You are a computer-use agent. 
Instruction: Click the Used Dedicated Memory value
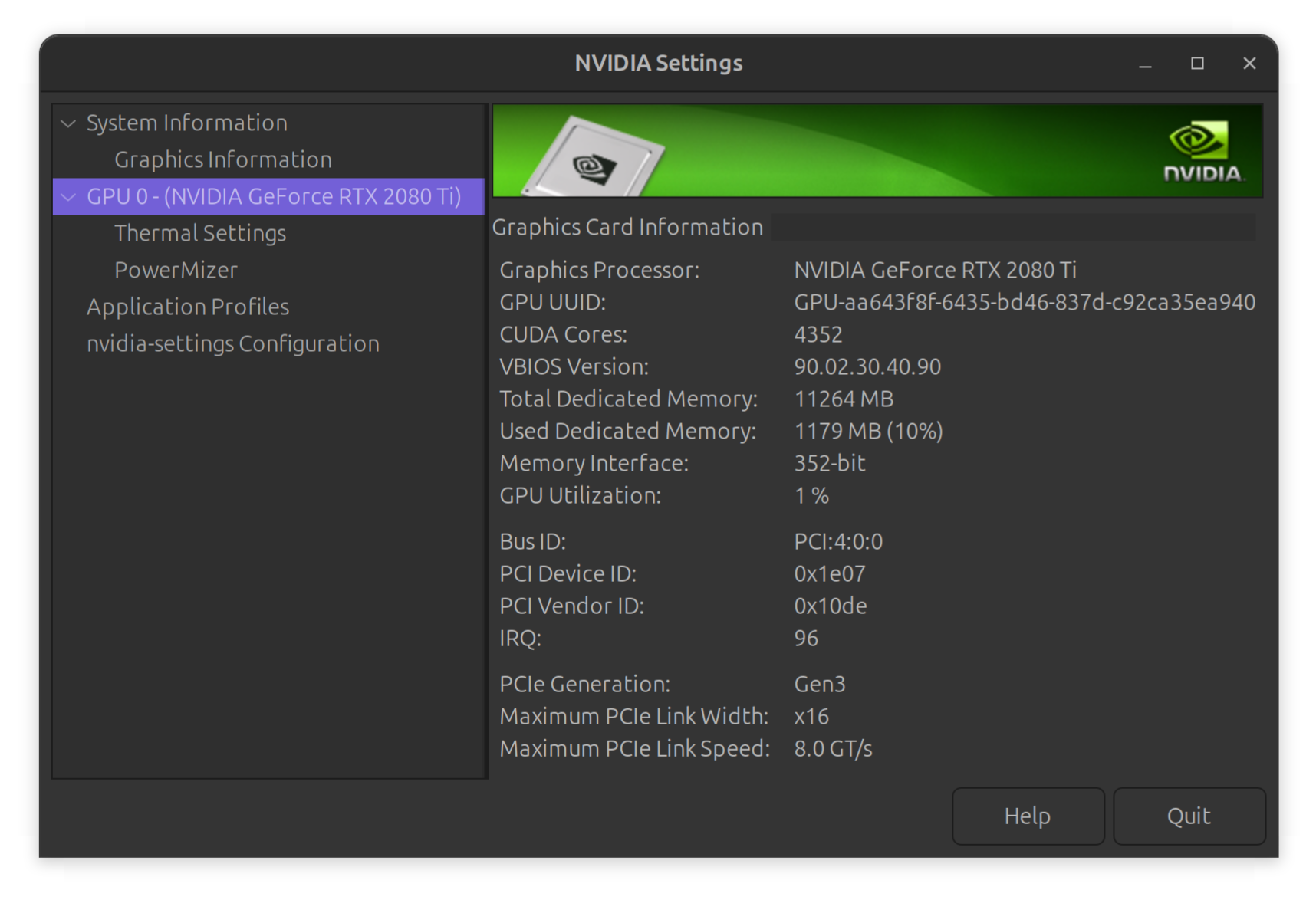867,432
